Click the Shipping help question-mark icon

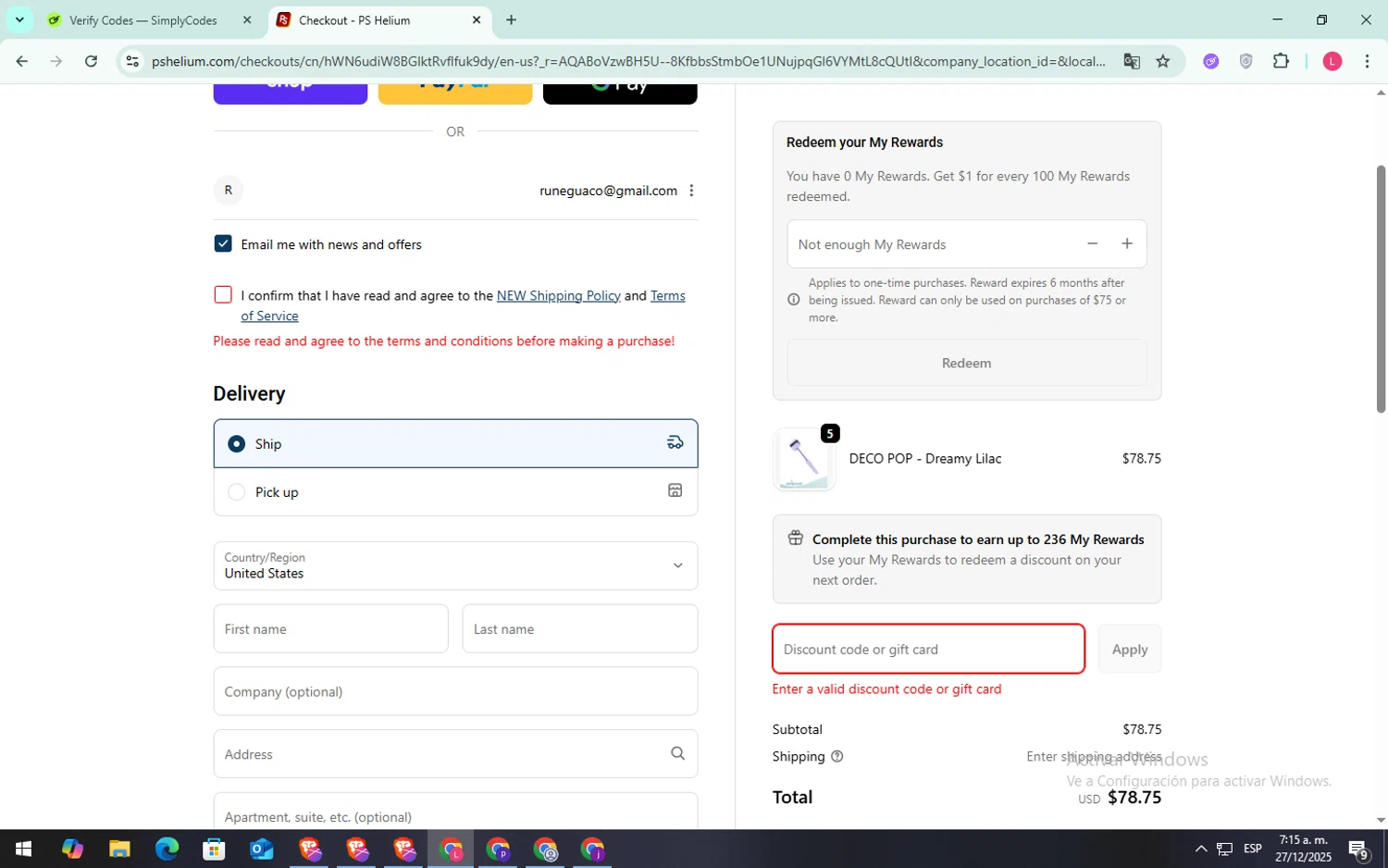(837, 756)
